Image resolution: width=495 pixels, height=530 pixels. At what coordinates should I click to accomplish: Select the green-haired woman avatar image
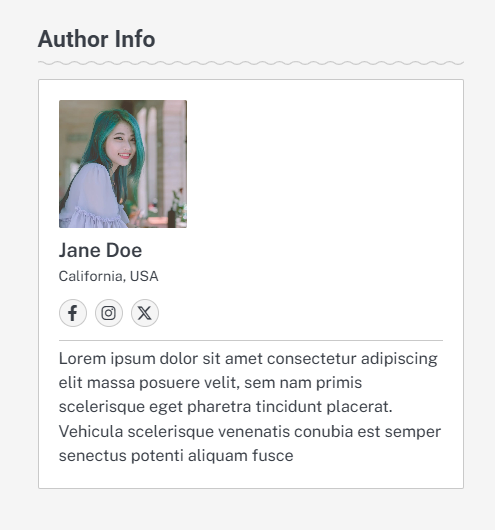(123, 164)
